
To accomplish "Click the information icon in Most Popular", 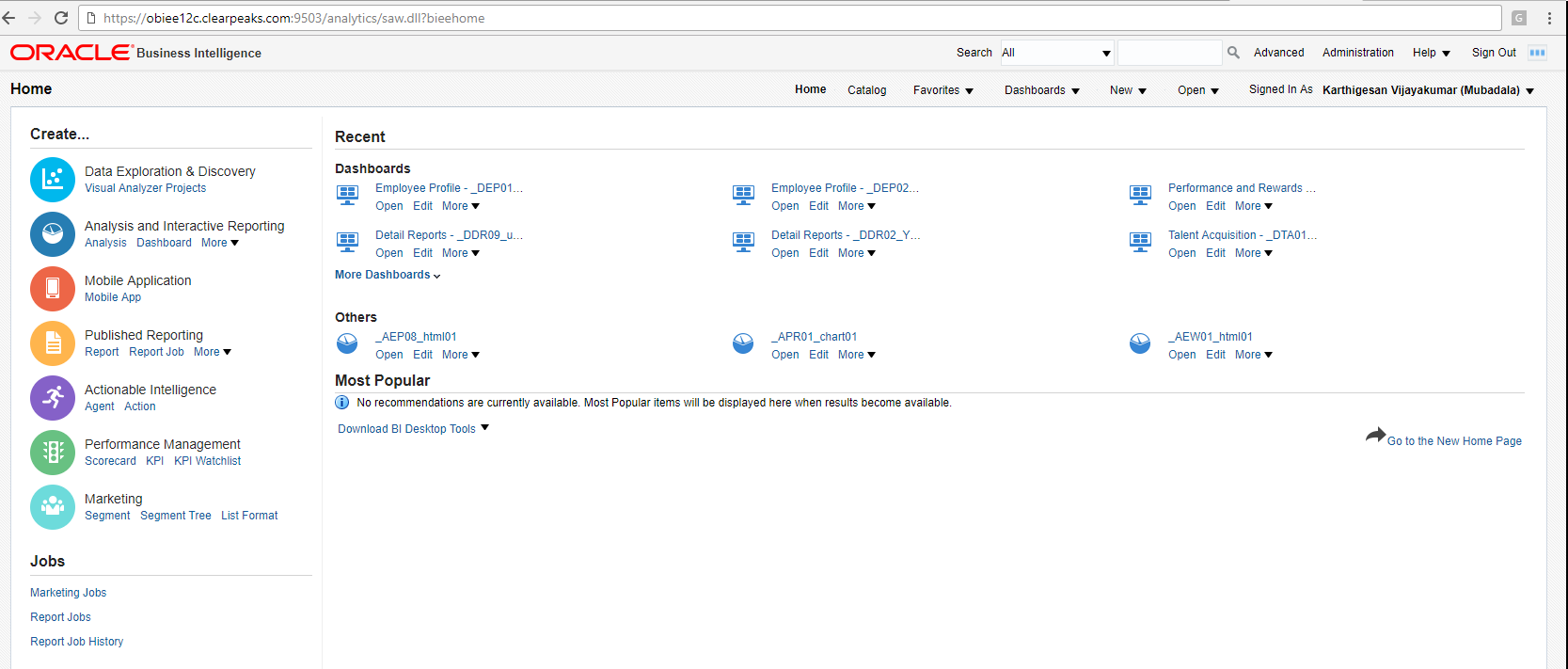I will (342, 403).
